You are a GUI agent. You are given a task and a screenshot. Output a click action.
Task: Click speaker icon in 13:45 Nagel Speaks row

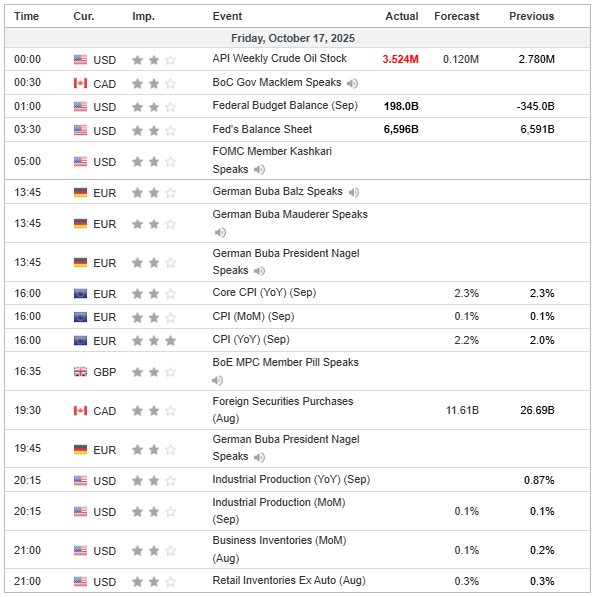[x=259, y=271]
